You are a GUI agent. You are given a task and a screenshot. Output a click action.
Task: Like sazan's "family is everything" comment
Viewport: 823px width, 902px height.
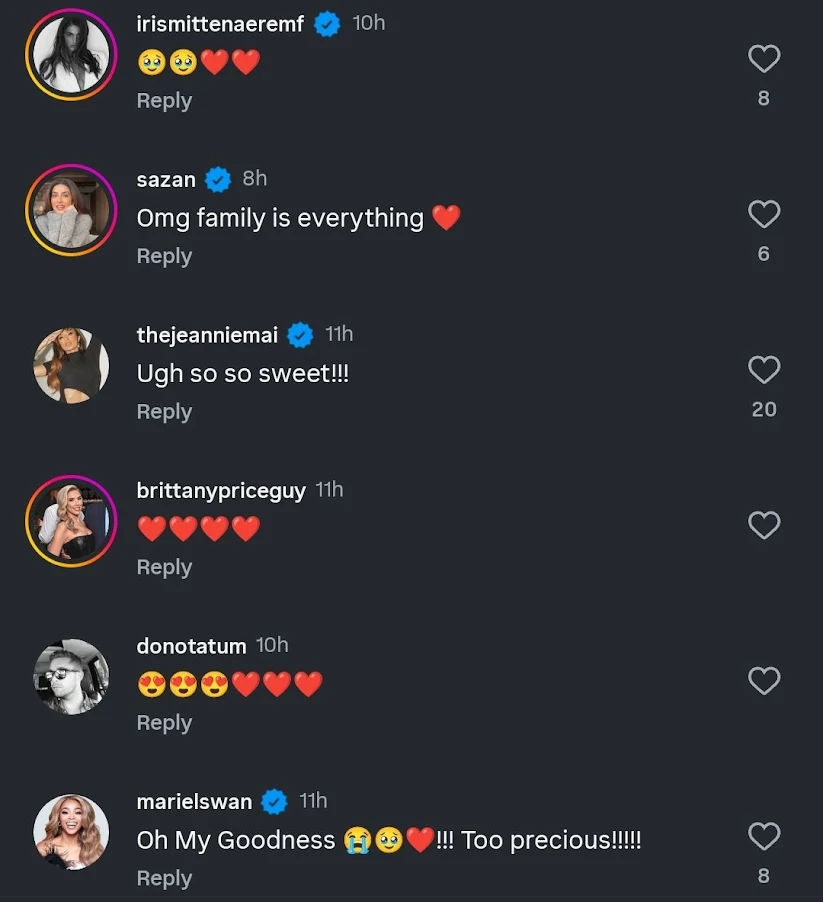point(764,214)
